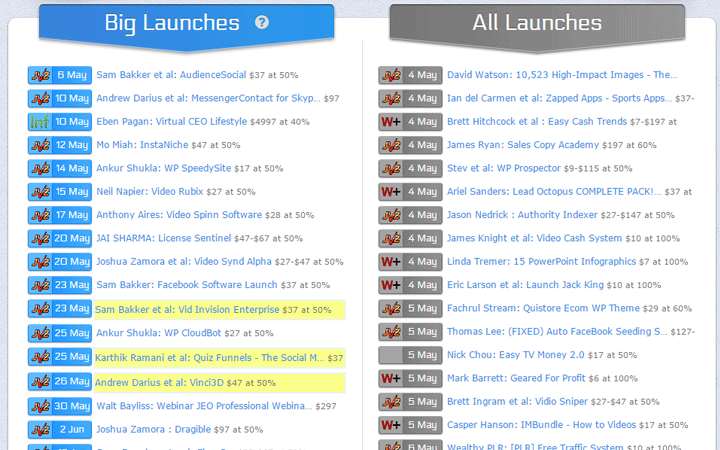Open Joshua Zamora Dragible link
720x450 pixels.
click(154, 429)
